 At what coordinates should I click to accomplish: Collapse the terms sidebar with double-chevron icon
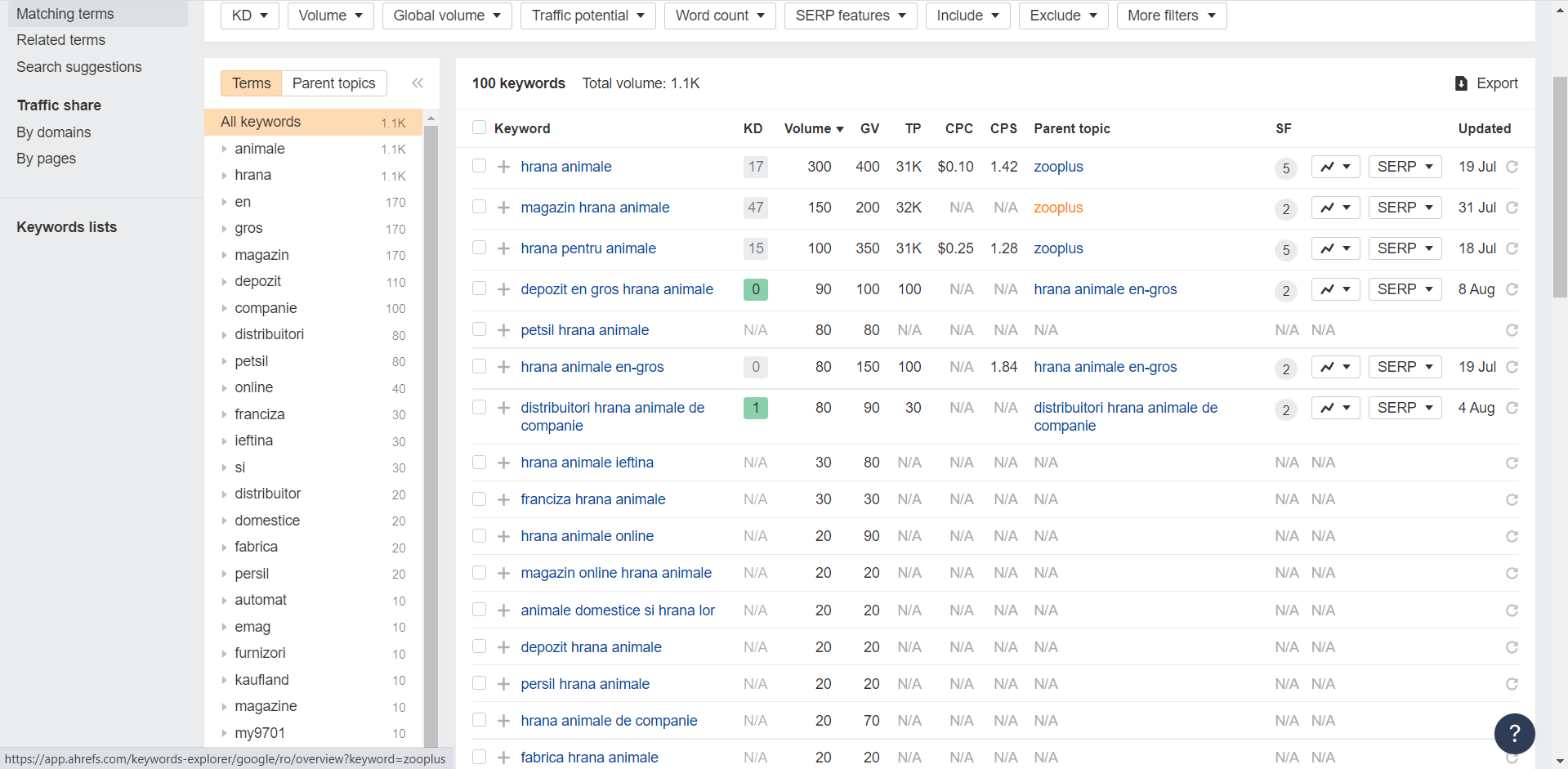pyautogui.click(x=418, y=83)
